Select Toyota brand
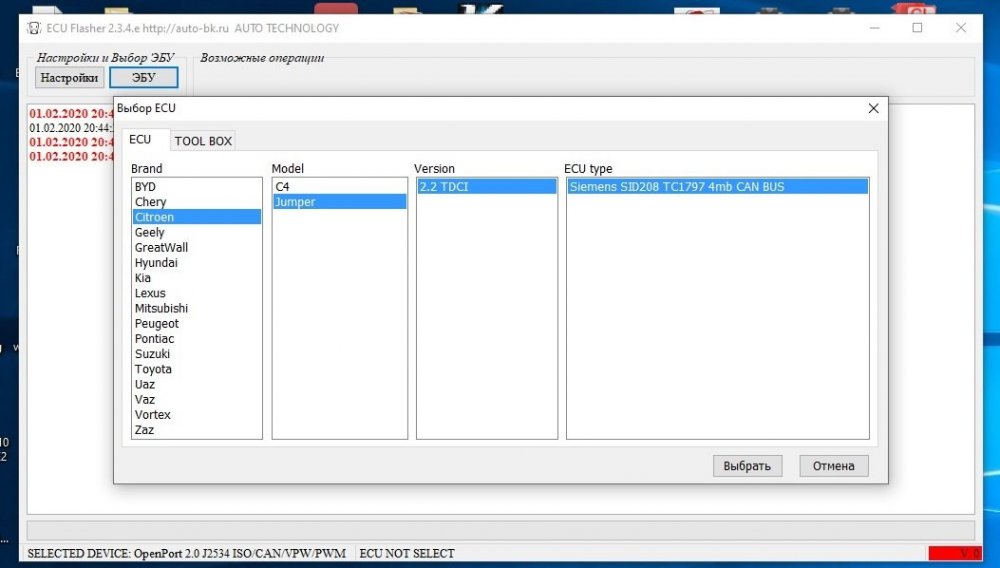1000x568 pixels. pyautogui.click(x=196, y=369)
